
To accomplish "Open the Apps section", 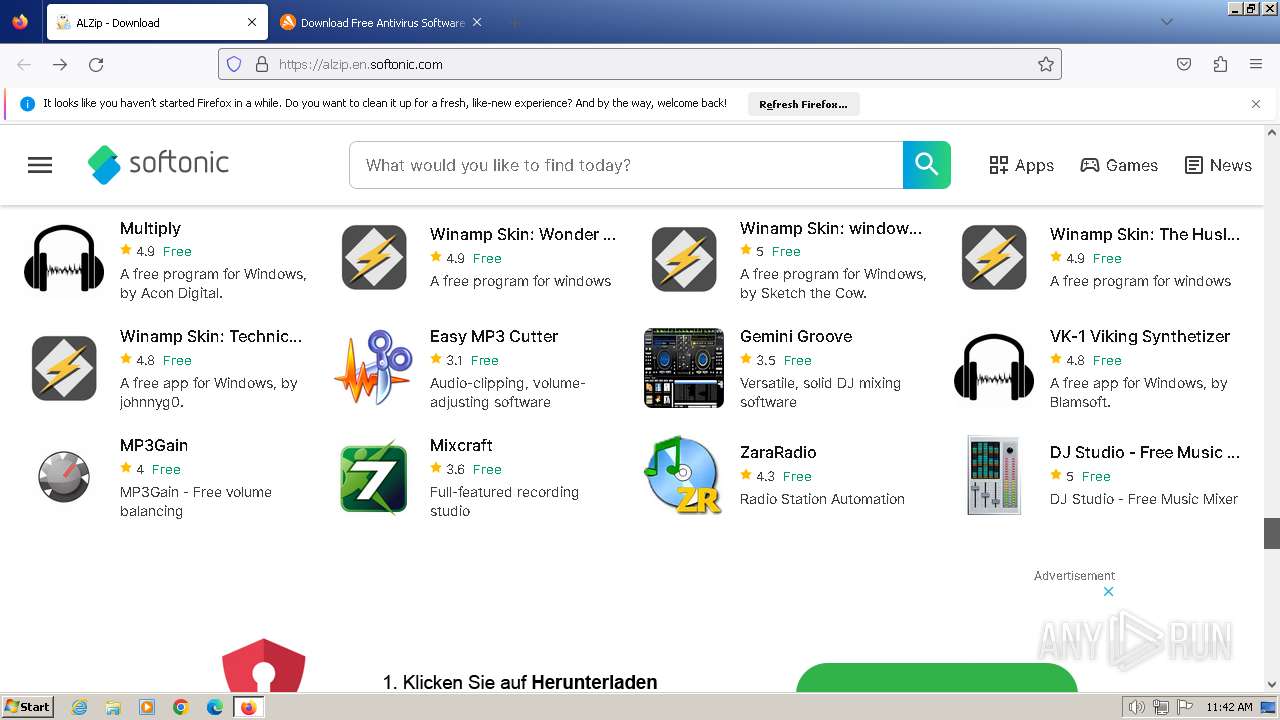I will [1021, 165].
